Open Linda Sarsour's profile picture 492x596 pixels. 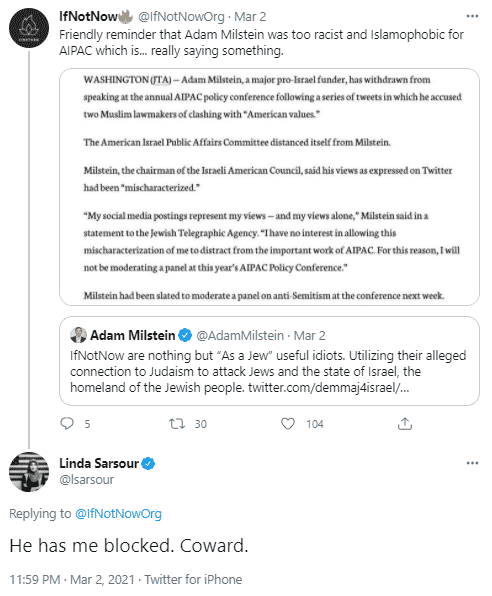(29, 472)
